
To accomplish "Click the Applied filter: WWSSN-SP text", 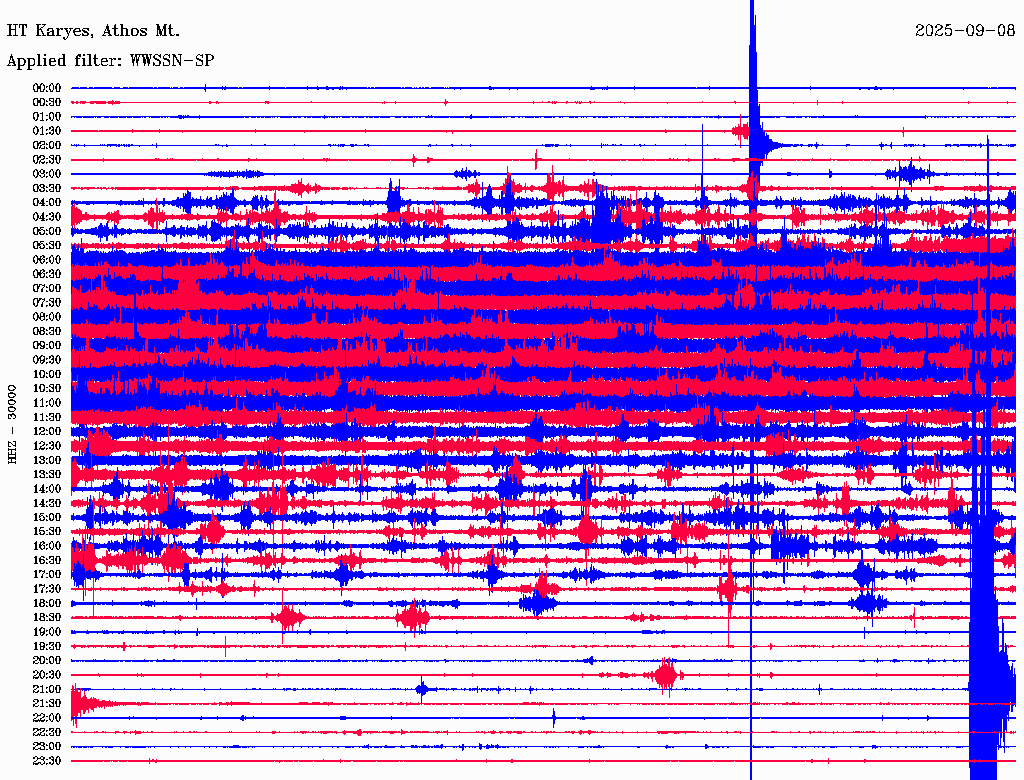I will (x=110, y=61).
